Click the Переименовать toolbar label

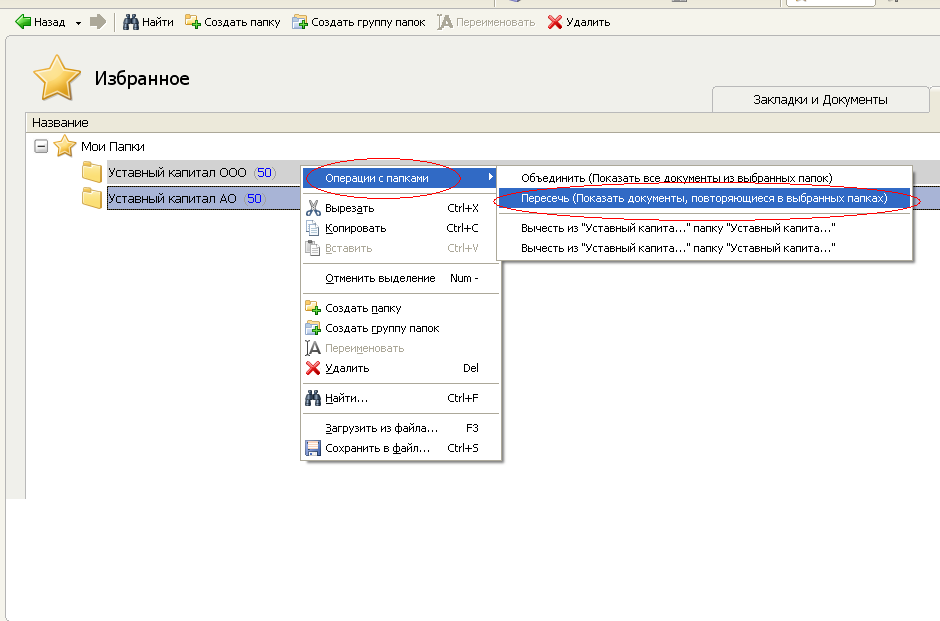pos(495,22)
